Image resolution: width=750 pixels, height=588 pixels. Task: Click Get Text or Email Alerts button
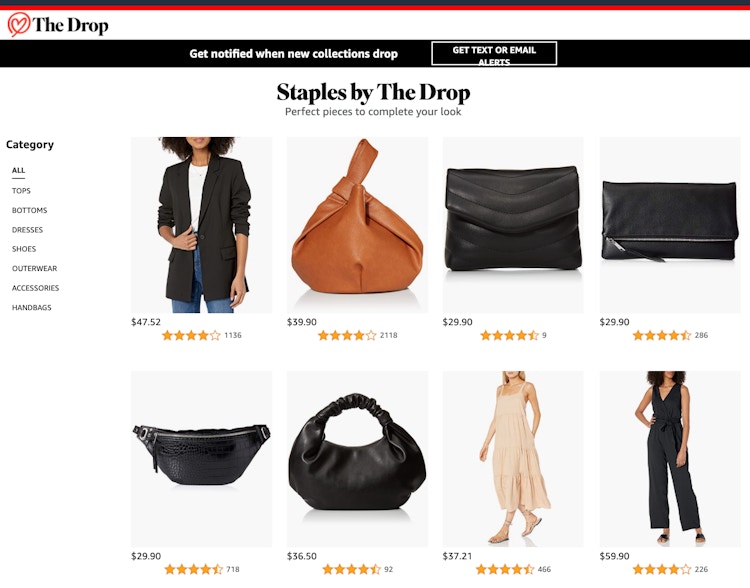[494, 53]
